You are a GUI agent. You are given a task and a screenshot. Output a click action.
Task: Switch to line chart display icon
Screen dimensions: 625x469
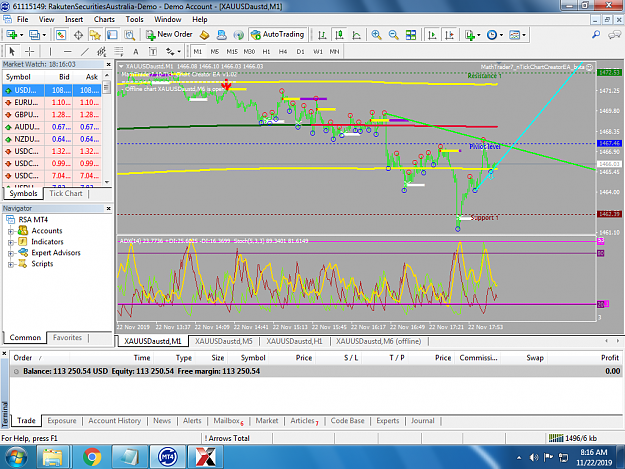pos(356,35)
